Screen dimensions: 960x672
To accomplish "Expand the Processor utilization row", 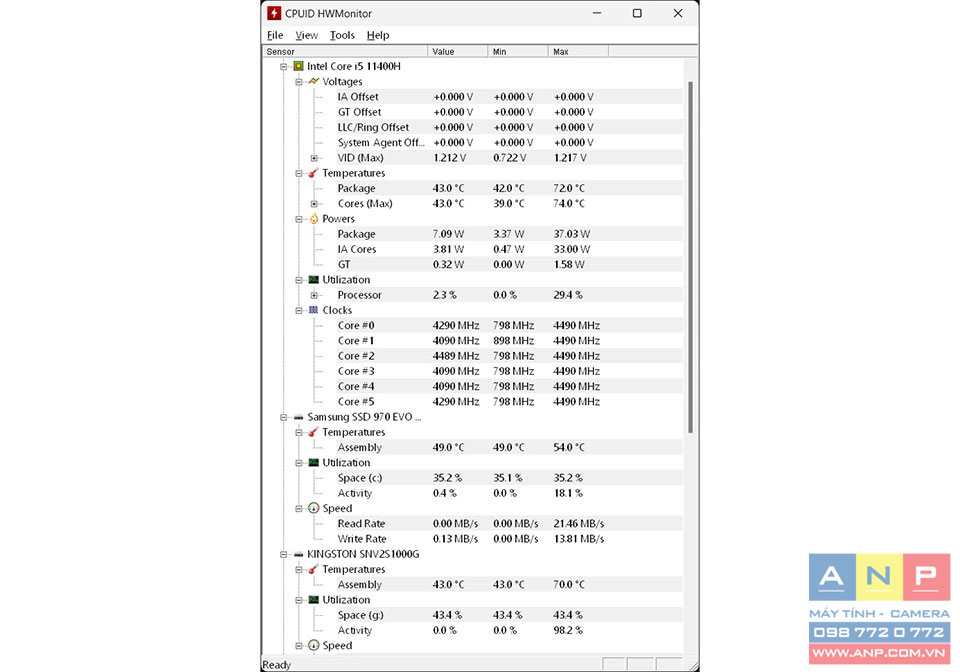I will [x=314, y=295].
